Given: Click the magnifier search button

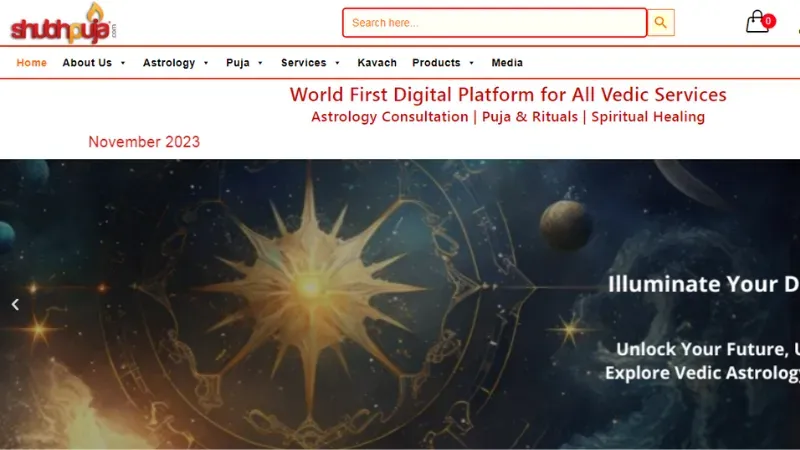Looking at the screenshot, I should tap(661, 22).
